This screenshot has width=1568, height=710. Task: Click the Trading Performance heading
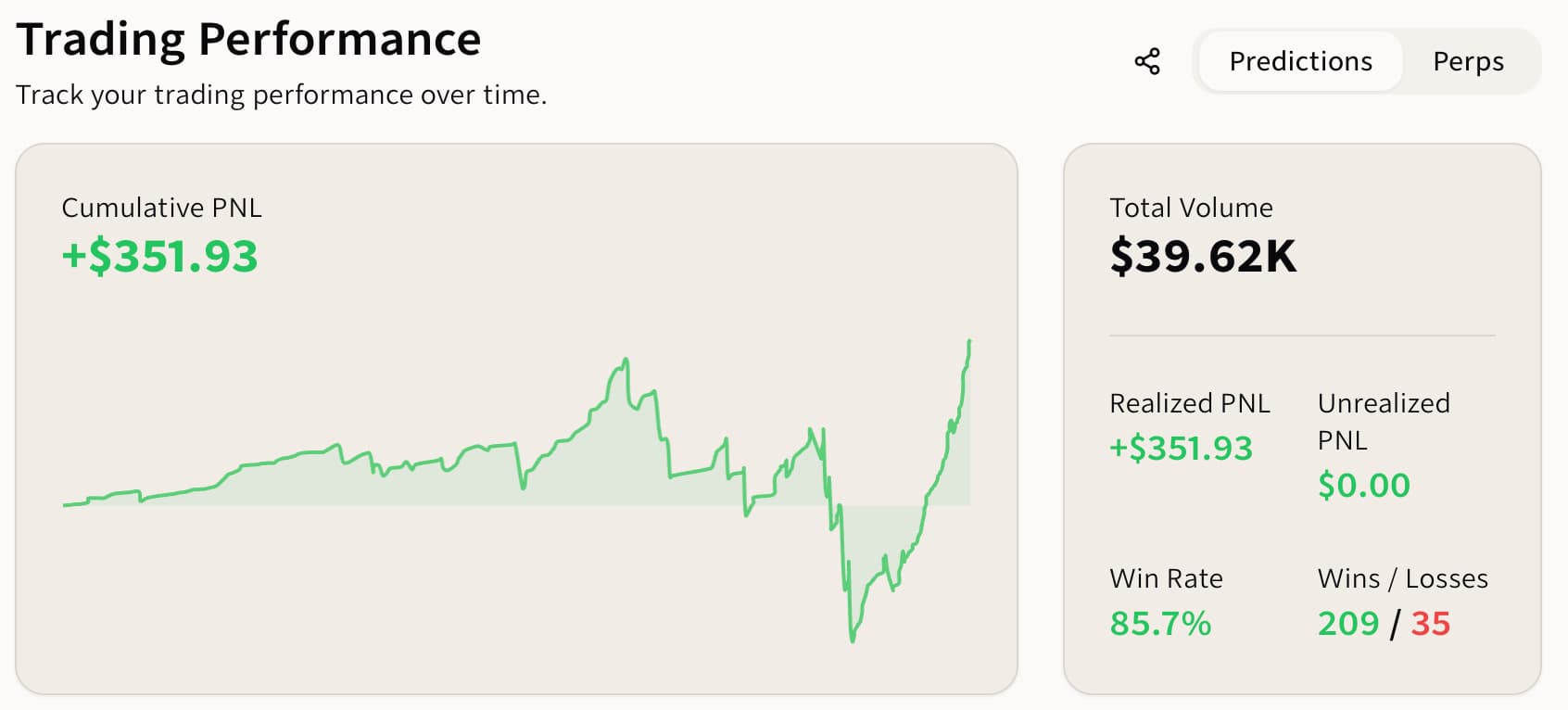248,40
